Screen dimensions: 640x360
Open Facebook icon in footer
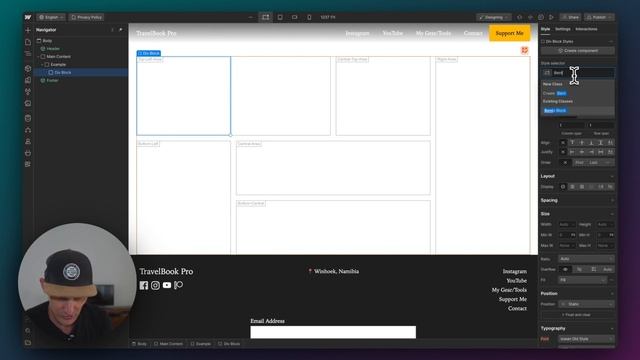point(144,285)
